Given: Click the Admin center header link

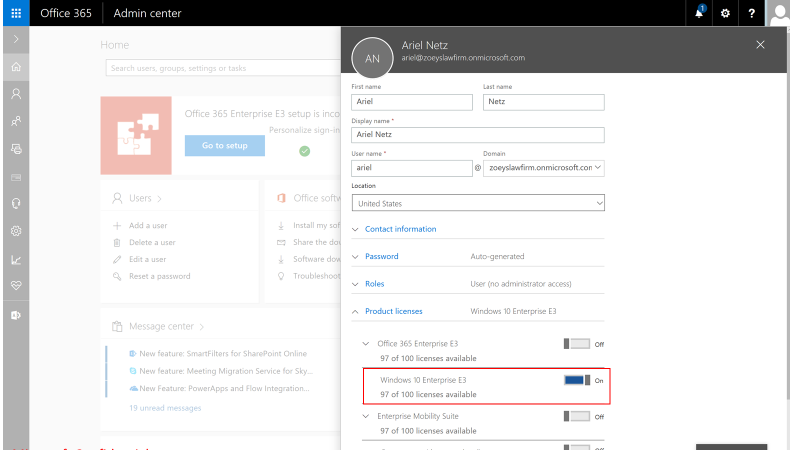Looking at the screenshot, I should point(148,14).
